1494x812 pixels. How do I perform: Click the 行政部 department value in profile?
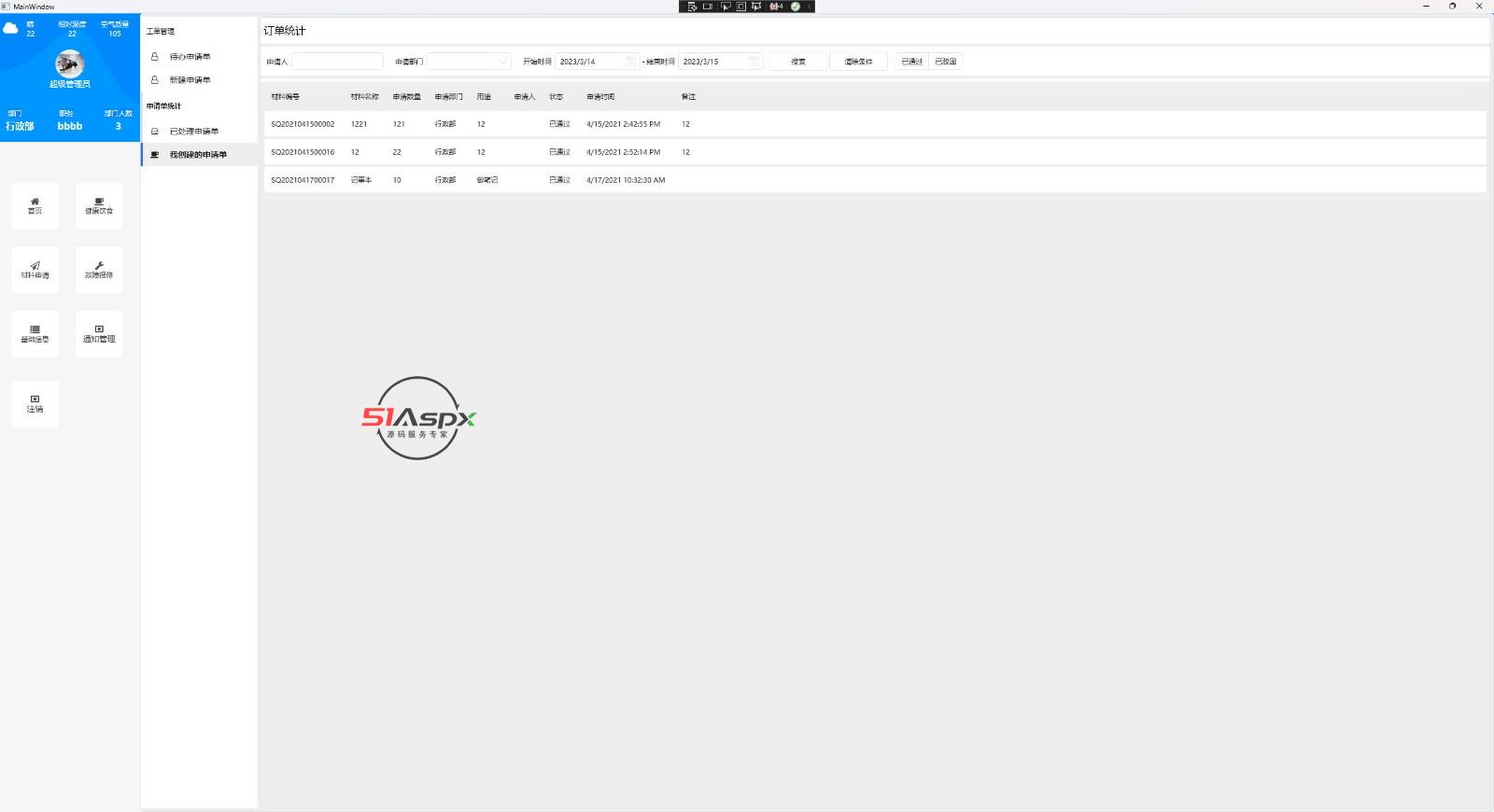pos(20,127)
